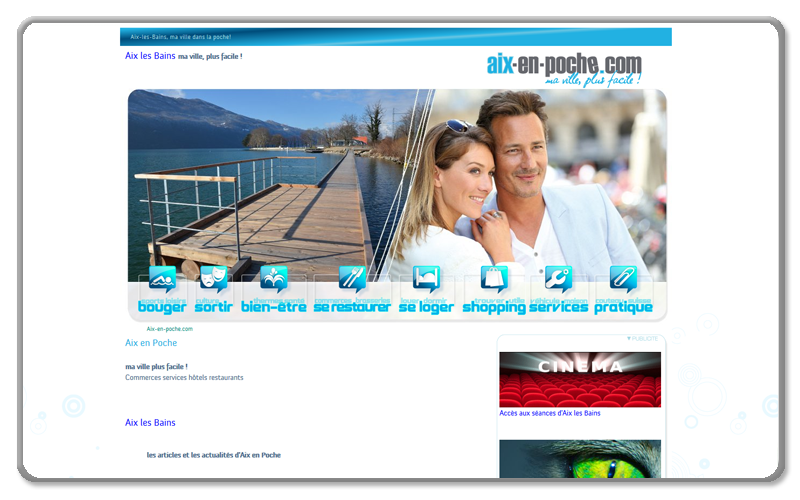Select the paperclip icon above pratique
Screen dimensions: 800x500
623,279
